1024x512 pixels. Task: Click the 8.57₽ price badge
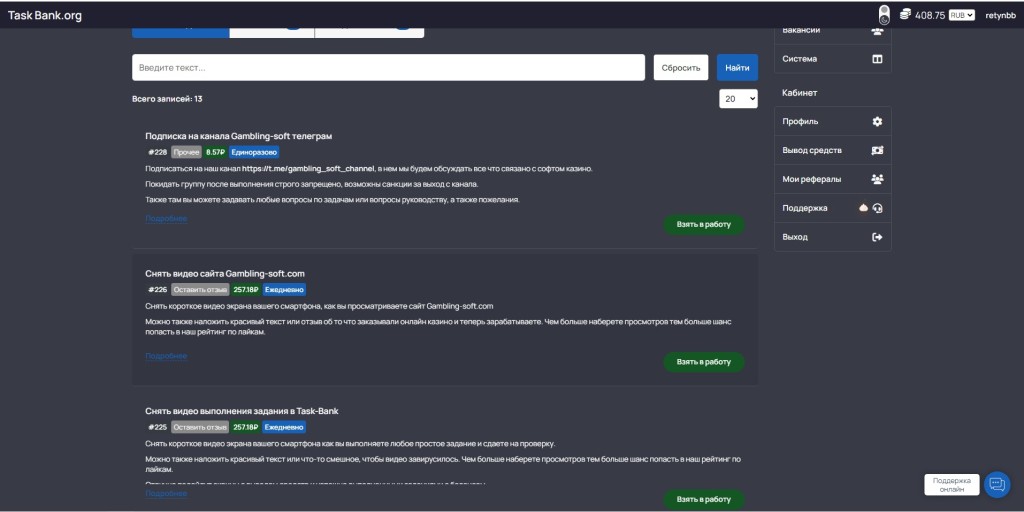215,152
